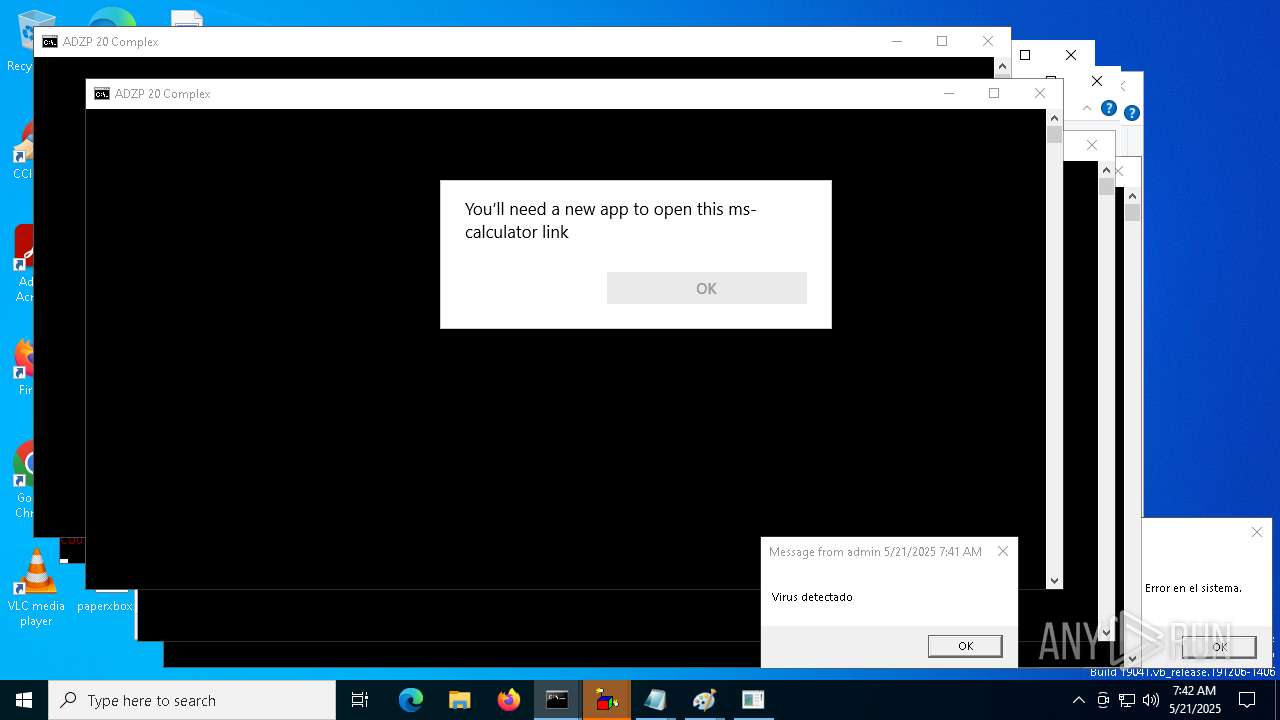Click the paint palette taskbar icon
1280x720 pixels.
(x=705, y=700)
